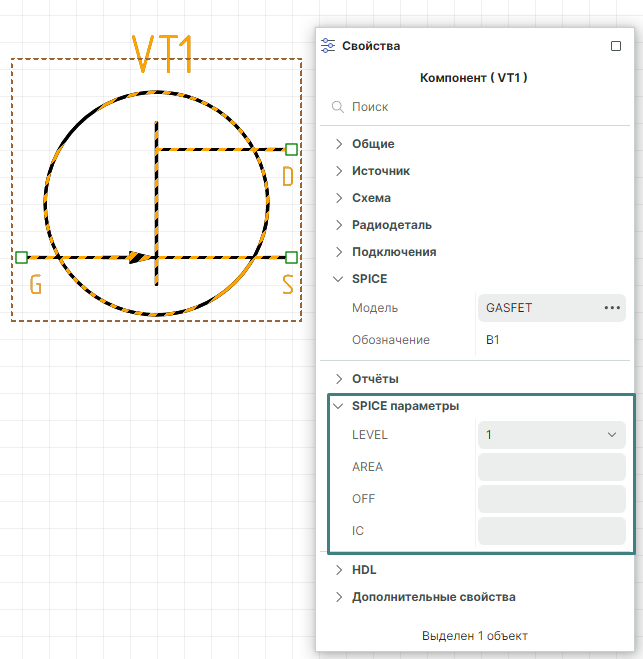Click the AREA parameter field

tap(551, 467)
